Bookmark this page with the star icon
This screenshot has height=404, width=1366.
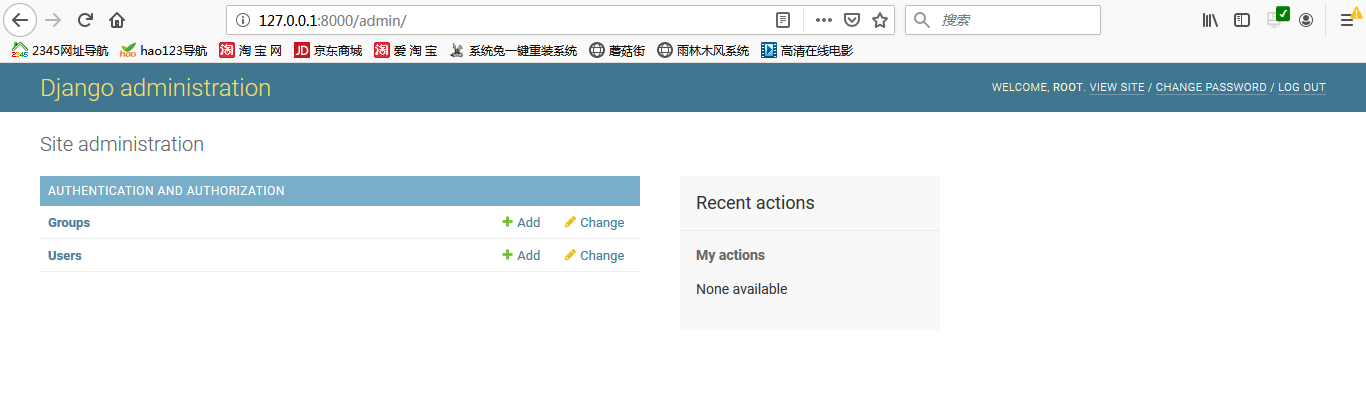tap(880, 20)
